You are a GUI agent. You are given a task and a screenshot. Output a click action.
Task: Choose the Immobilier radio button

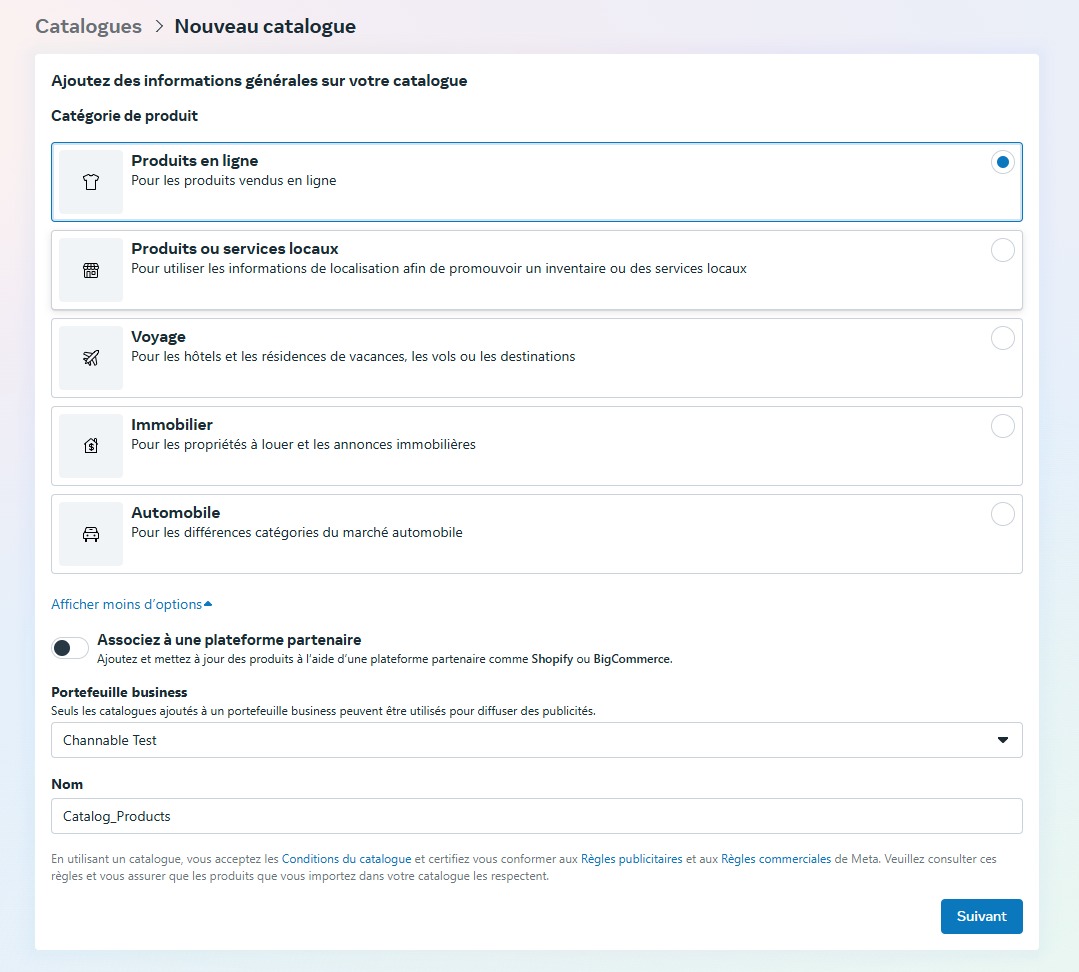click(x=1002, y=426)
